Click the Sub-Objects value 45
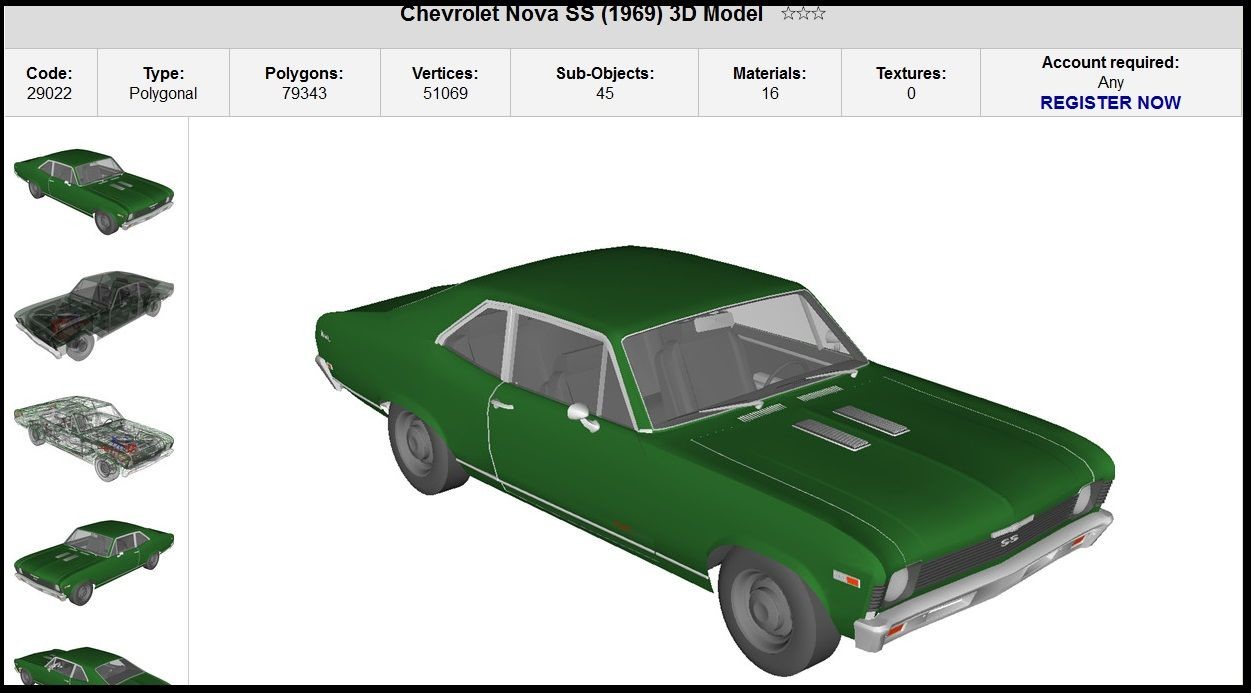Viewport: 1251px width, 693px height. point(605,93)
